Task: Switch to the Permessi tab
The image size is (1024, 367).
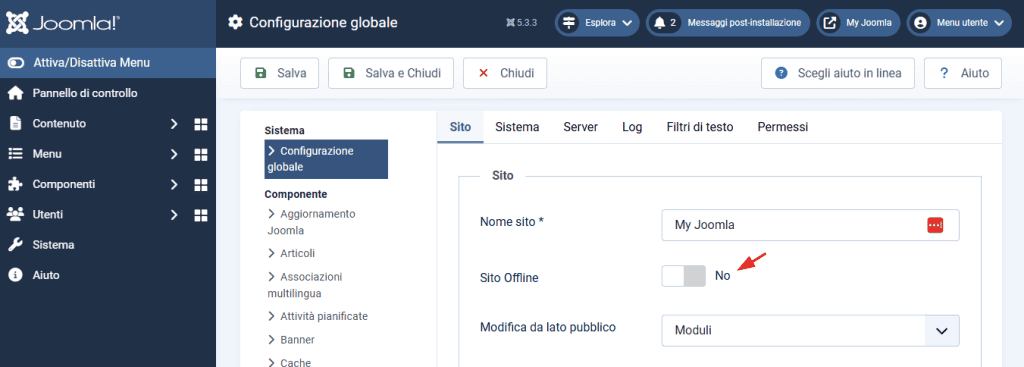Action: [783, 127]
